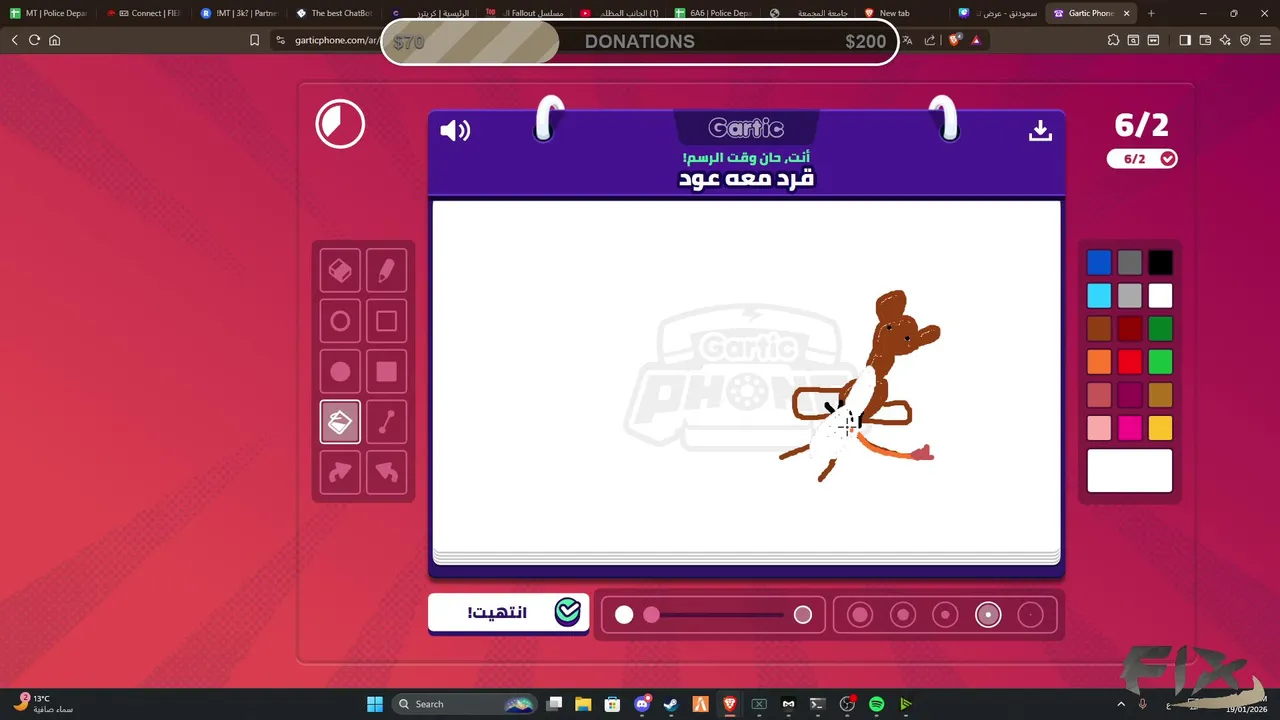Screen dimensions: 1280x720
Task: Pick the dark red color swatch
Action: point(1129,328)
